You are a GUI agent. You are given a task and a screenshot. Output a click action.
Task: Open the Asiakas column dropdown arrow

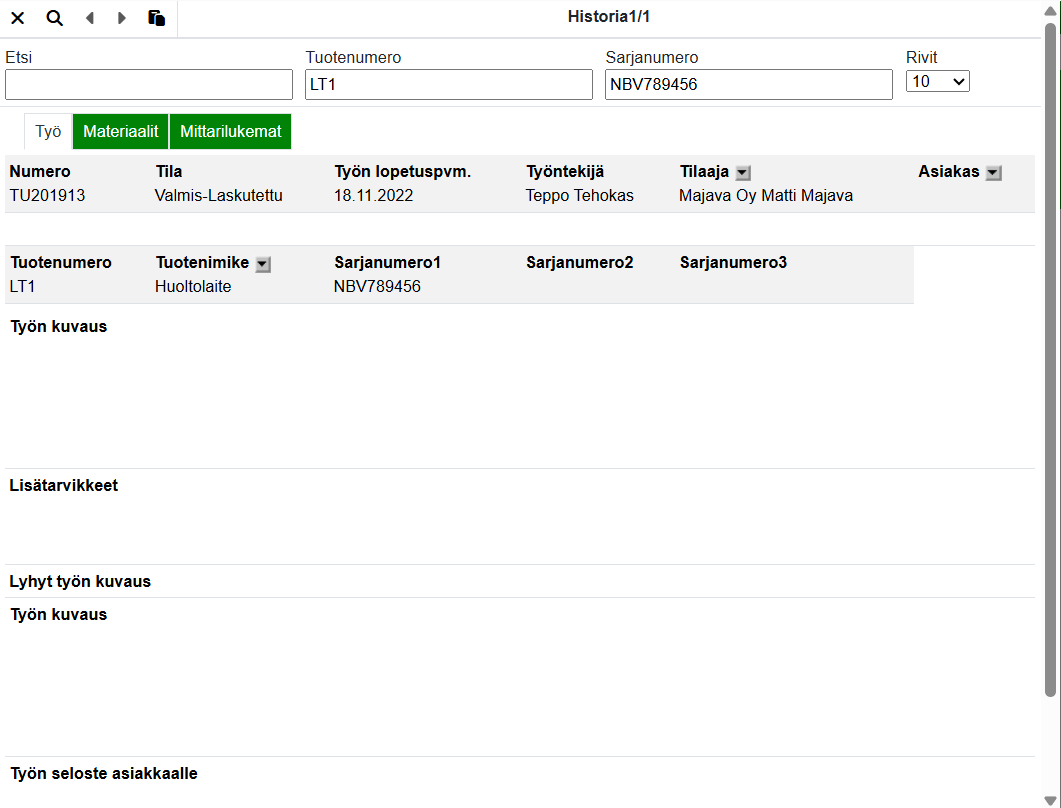click(x=993, y=173)
